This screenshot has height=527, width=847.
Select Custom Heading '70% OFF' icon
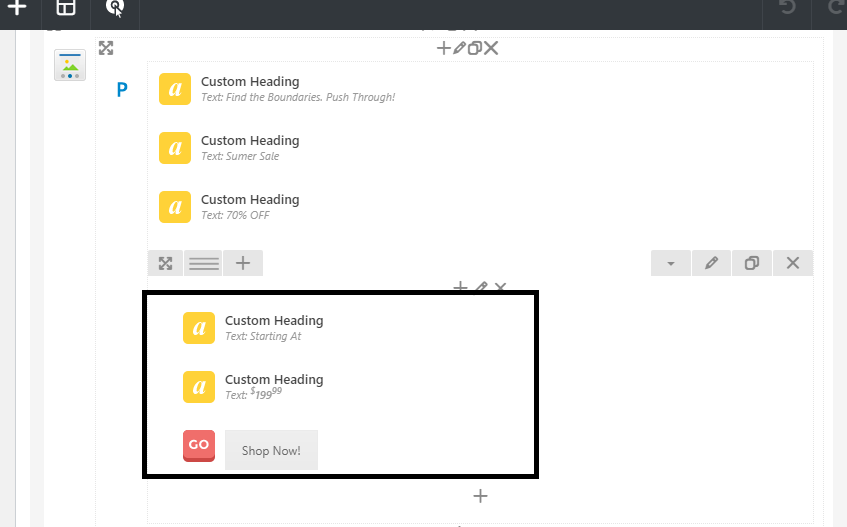[x=174, y=207]
